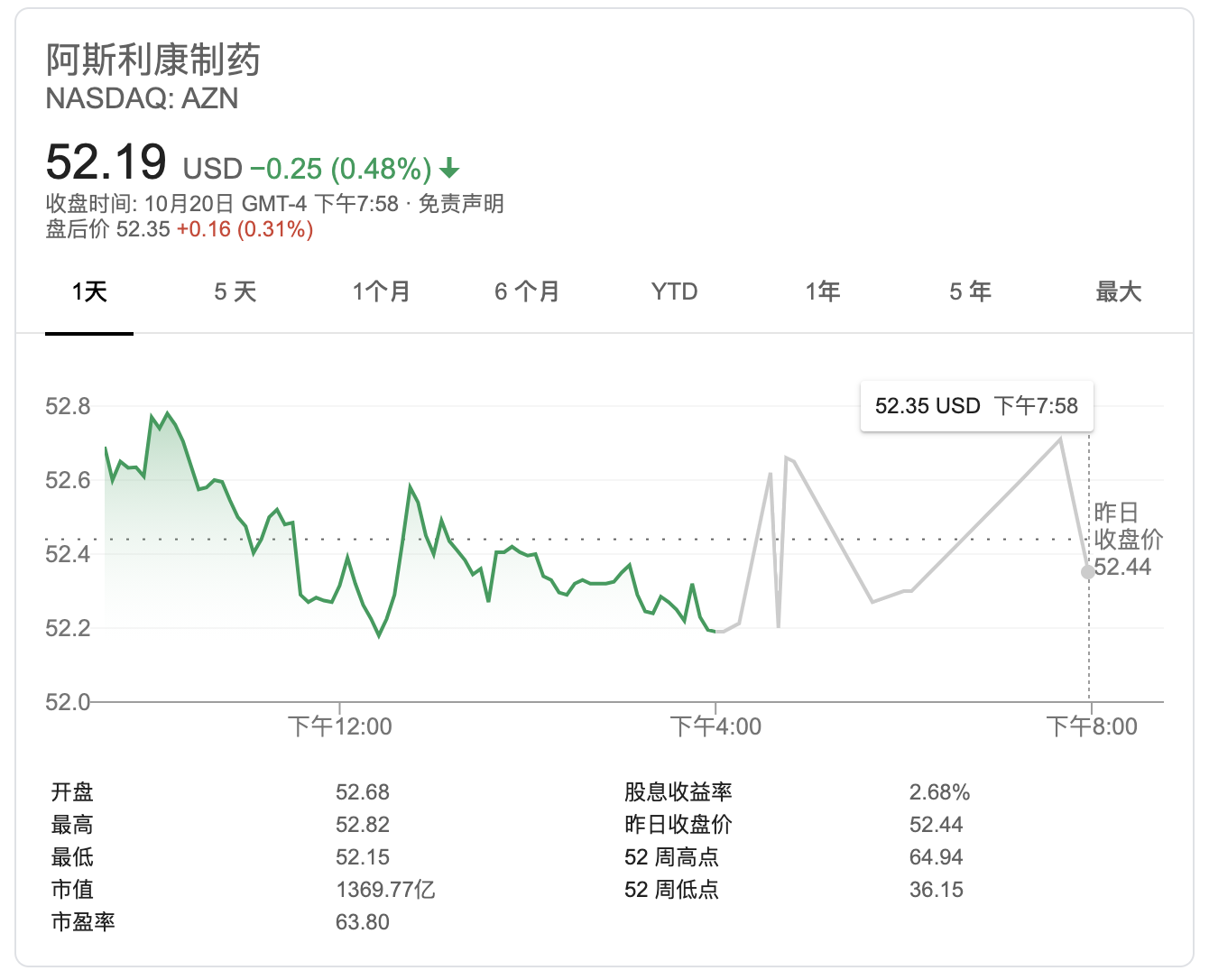Click the 最高 row label
This screenshot has width=1209, height=980.
[x=72, y=825]
